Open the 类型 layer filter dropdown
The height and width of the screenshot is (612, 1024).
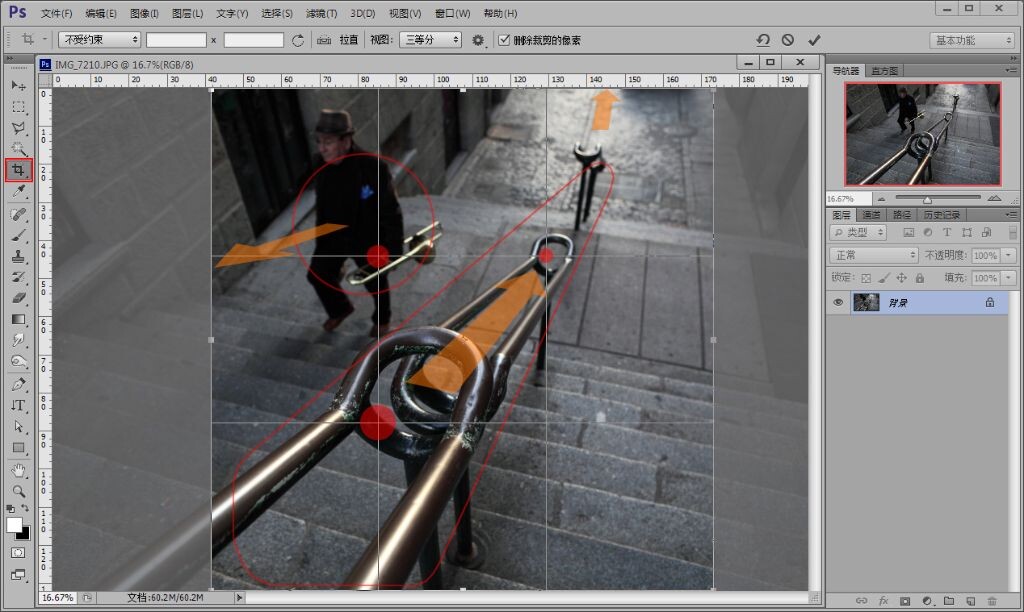click(x=858, y=232)
